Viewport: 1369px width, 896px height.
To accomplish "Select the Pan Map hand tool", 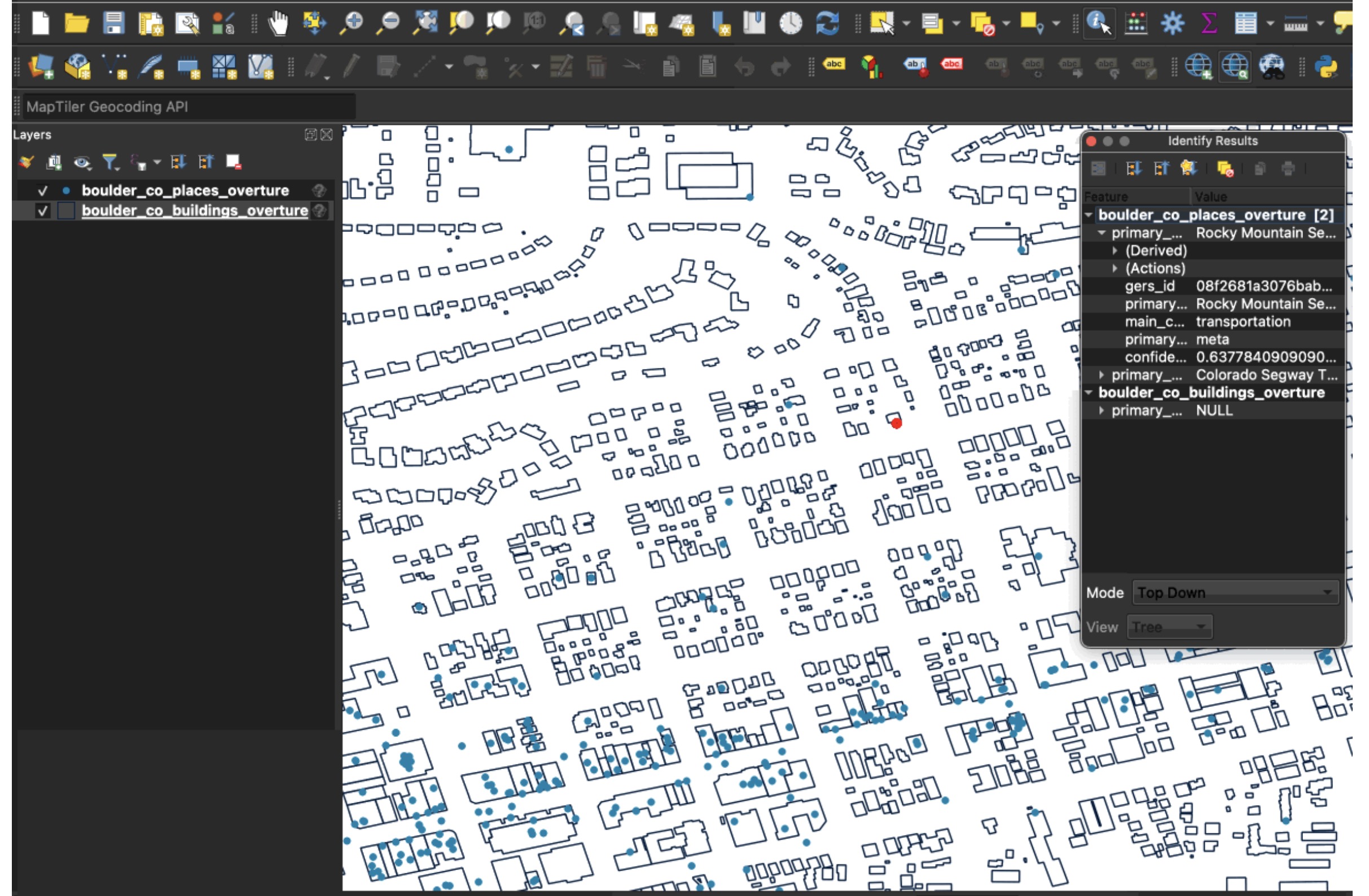I will coord(278,24).
